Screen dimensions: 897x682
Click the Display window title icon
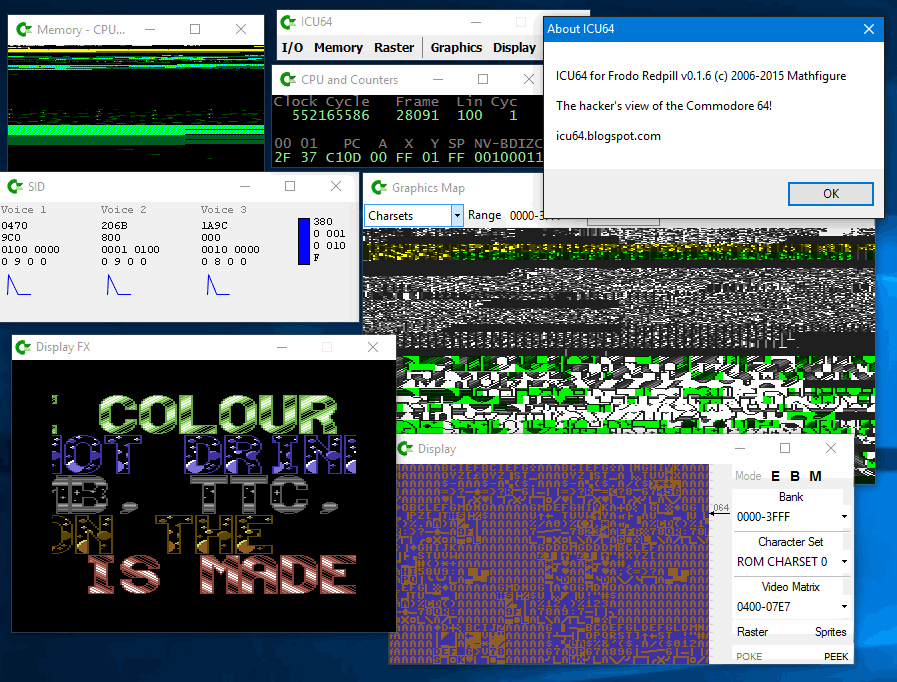coord(405,449)
